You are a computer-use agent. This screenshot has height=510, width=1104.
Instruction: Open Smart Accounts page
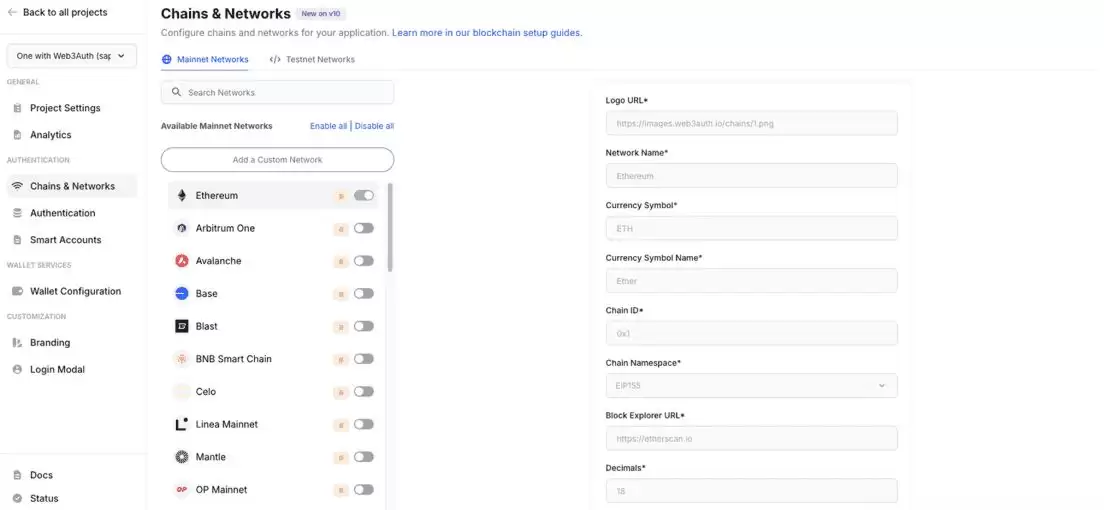(72, 240)
